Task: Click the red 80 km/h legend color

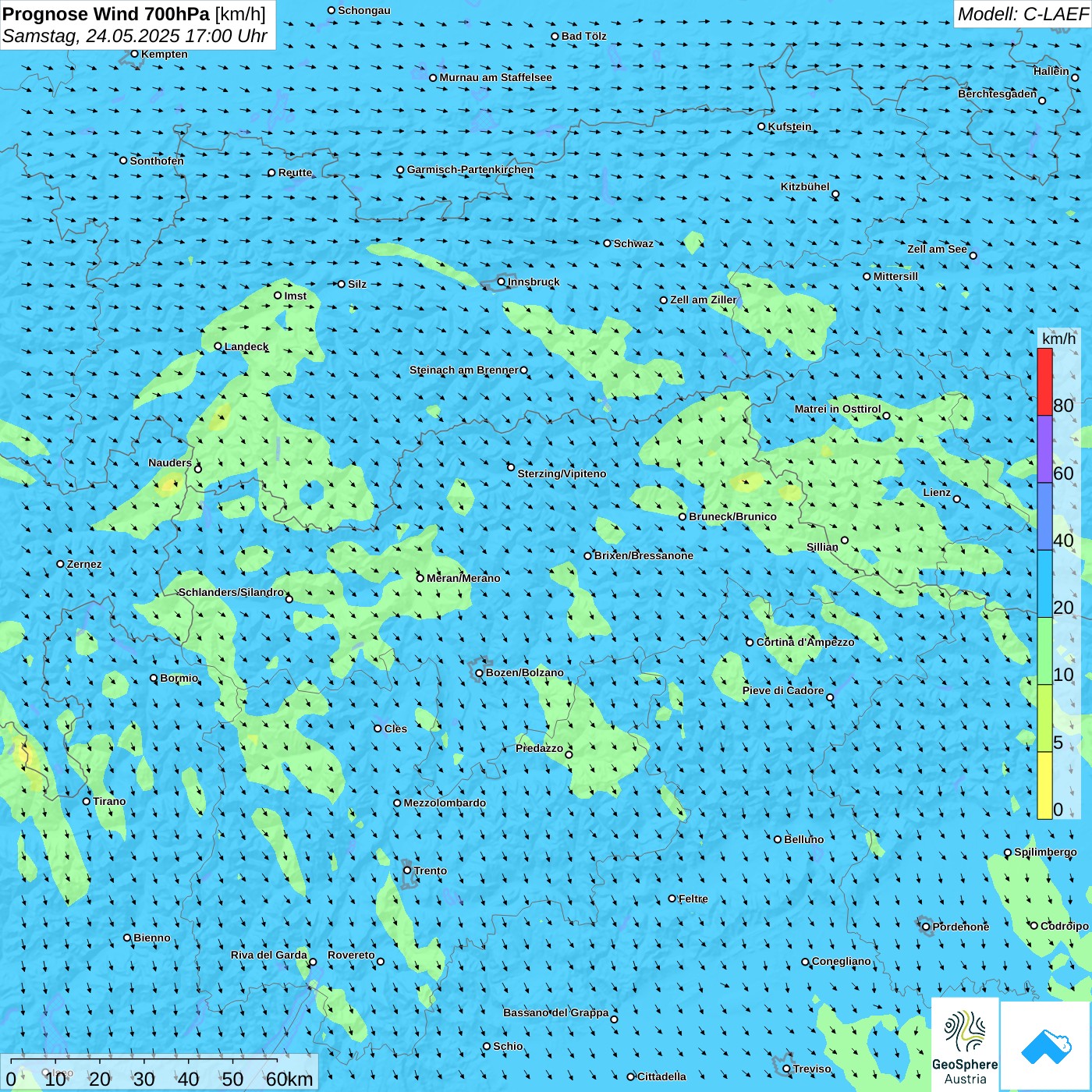Action: [1044, 381]
